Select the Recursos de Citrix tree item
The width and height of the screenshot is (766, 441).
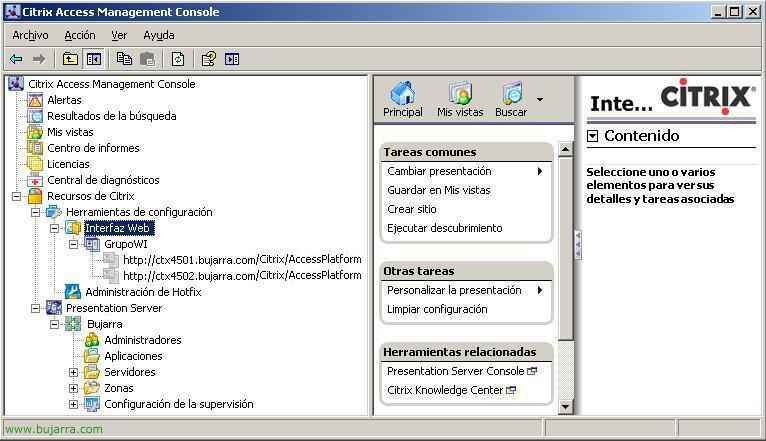tap(90, 196)
